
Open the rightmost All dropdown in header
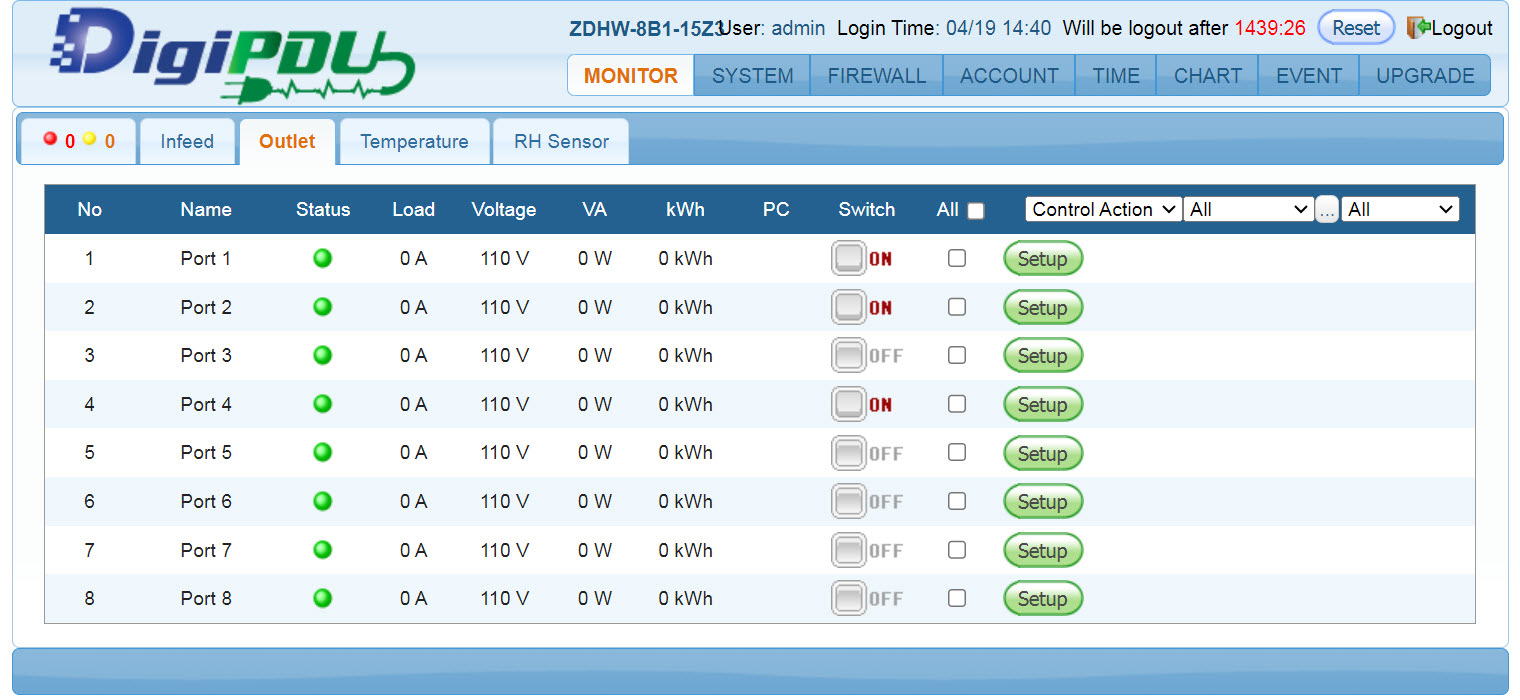coord(1400,210)
